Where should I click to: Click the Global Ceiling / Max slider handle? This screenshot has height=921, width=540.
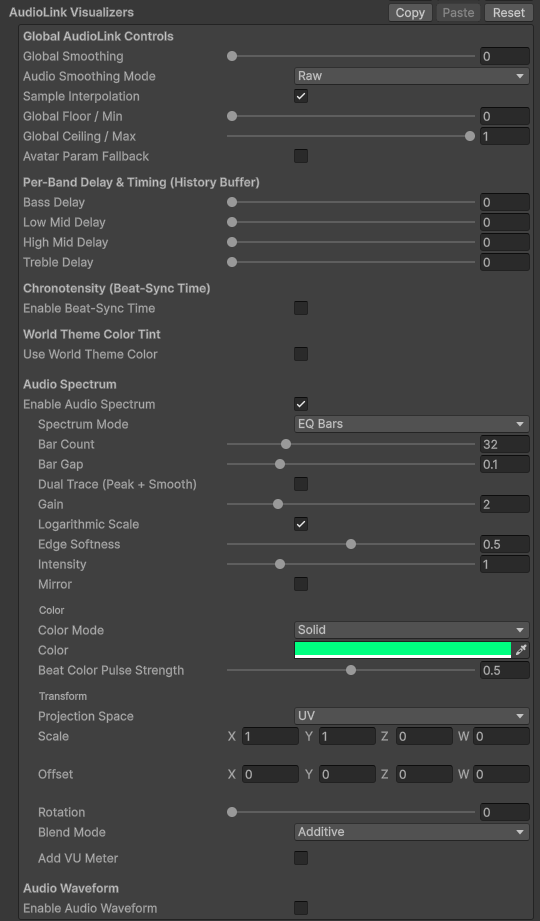tap(469, 136)
